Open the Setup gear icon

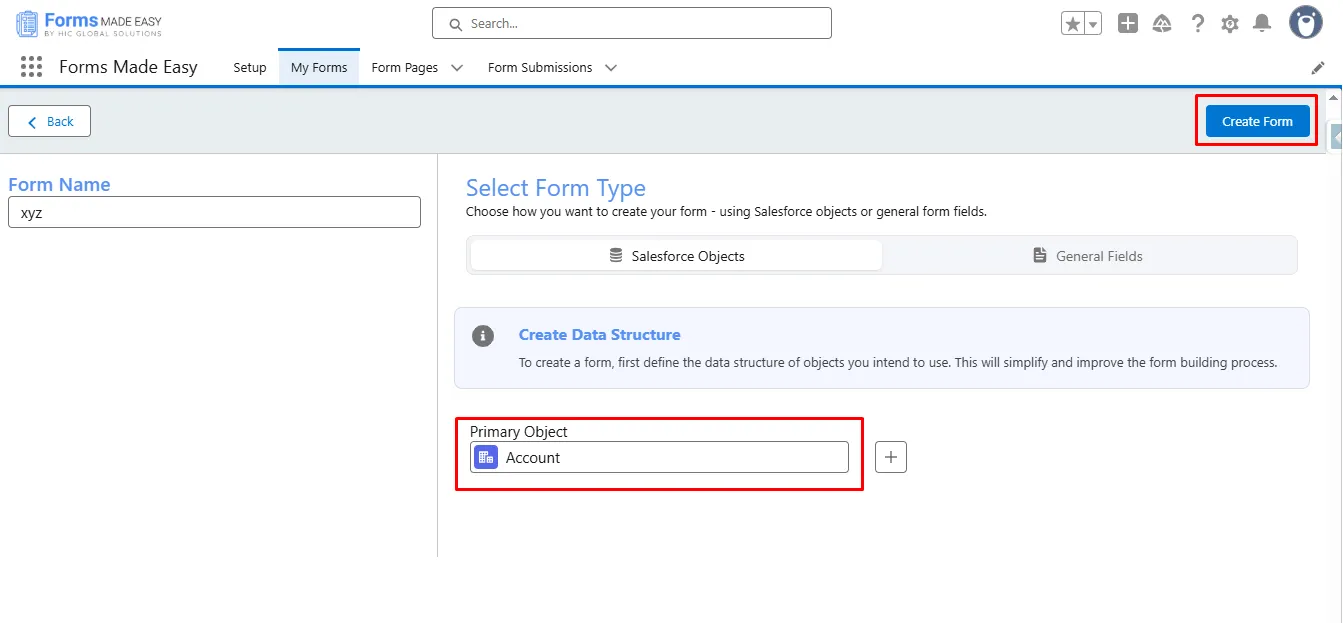coord(1230,24)
